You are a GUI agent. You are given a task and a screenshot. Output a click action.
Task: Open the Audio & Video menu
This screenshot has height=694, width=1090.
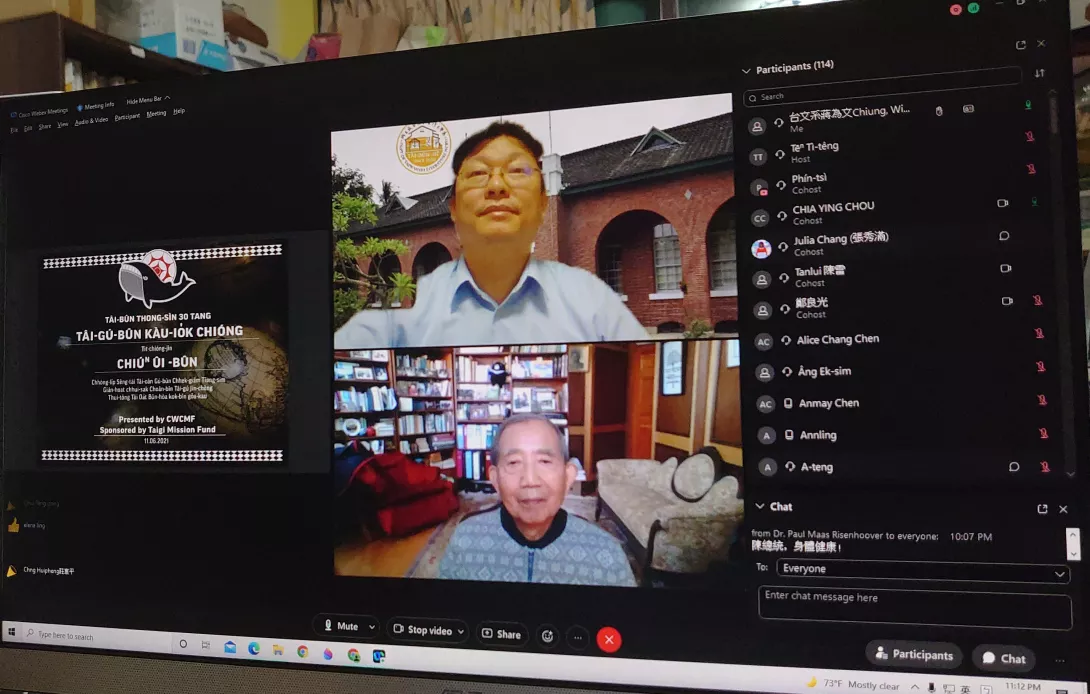pyautogui.click(x=91, y=120)
